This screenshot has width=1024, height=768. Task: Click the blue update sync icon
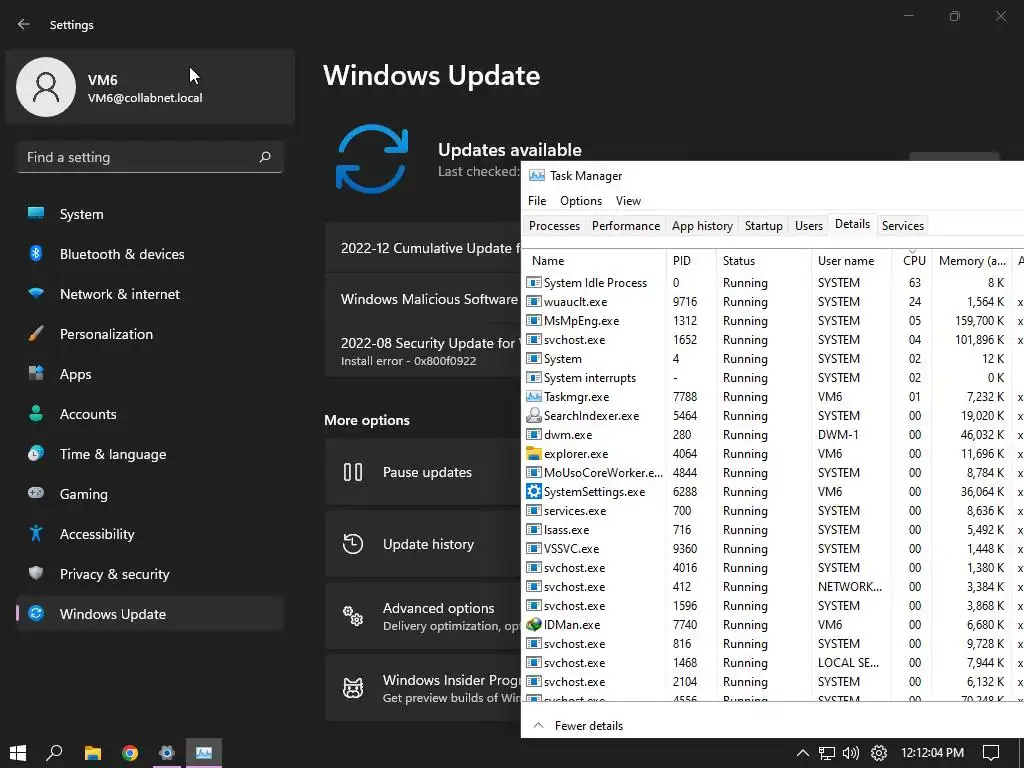coord(372,159)
